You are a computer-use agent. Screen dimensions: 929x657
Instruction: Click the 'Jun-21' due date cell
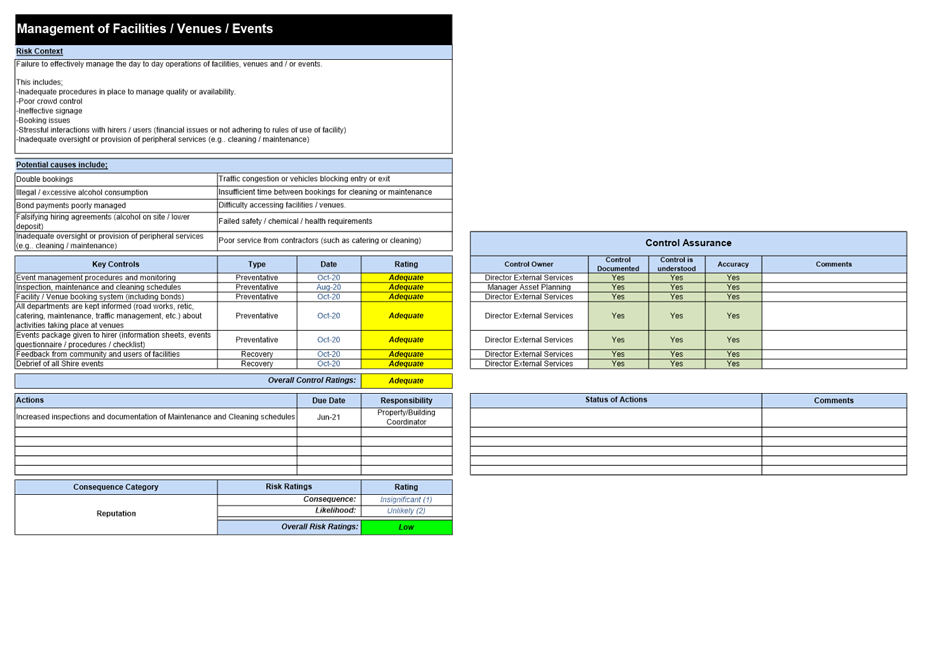[329, 417]
